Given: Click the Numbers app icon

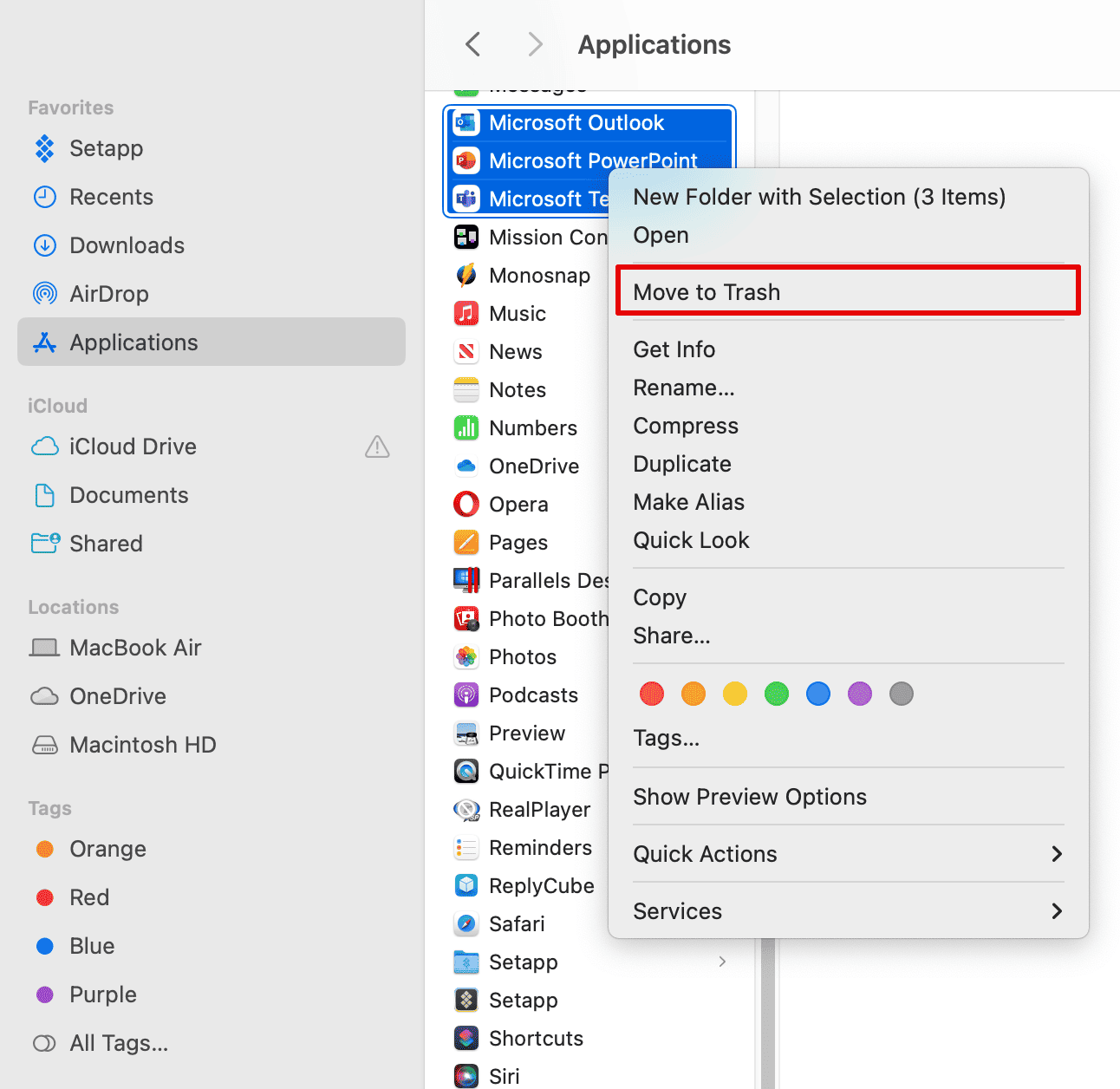Looking at the screenshot, I should [466, 427].
